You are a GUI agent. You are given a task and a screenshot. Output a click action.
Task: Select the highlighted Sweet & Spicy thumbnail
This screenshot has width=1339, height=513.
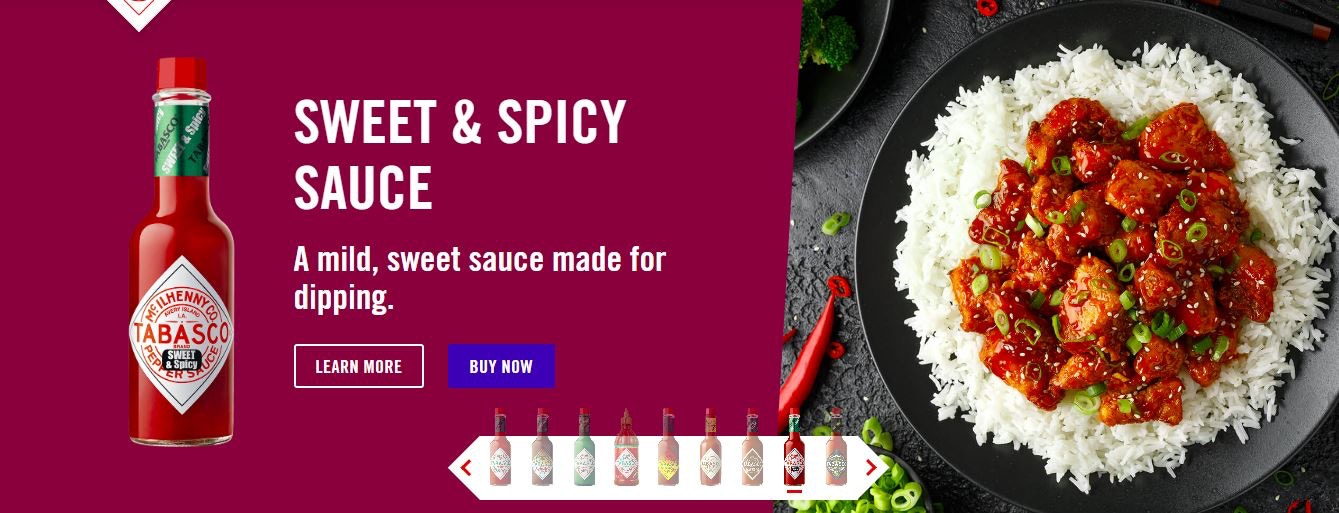pos(794,447)
